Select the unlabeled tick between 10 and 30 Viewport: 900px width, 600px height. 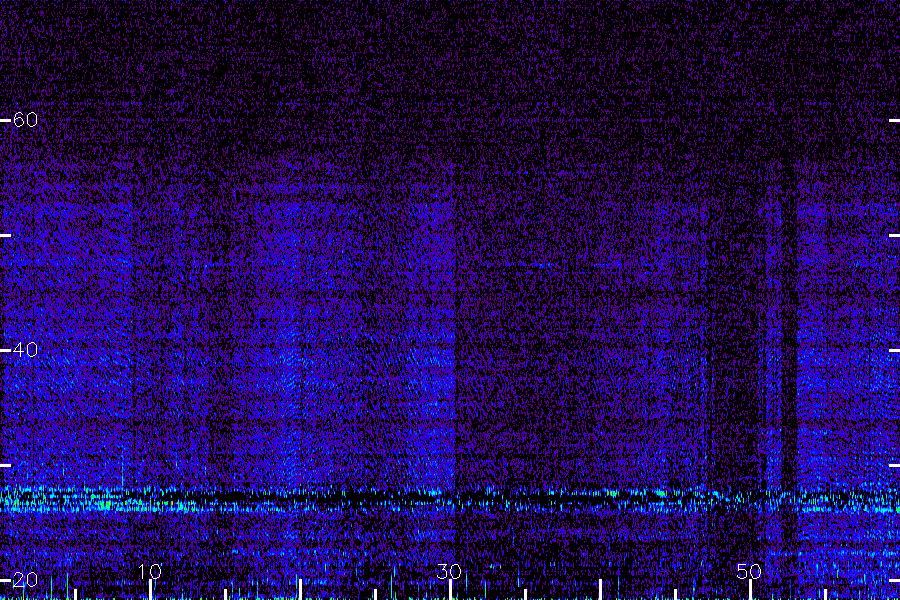pyautogui.click(x=300, y=589)
